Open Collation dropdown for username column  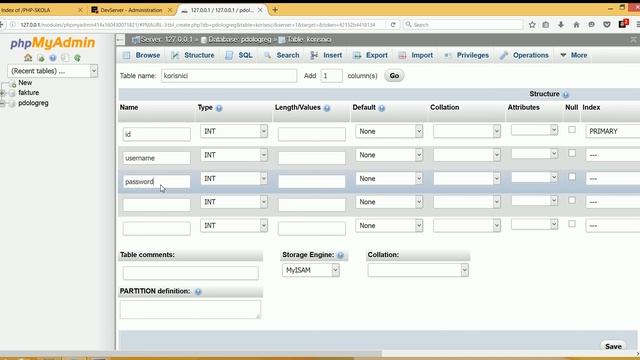click(467, 155)
